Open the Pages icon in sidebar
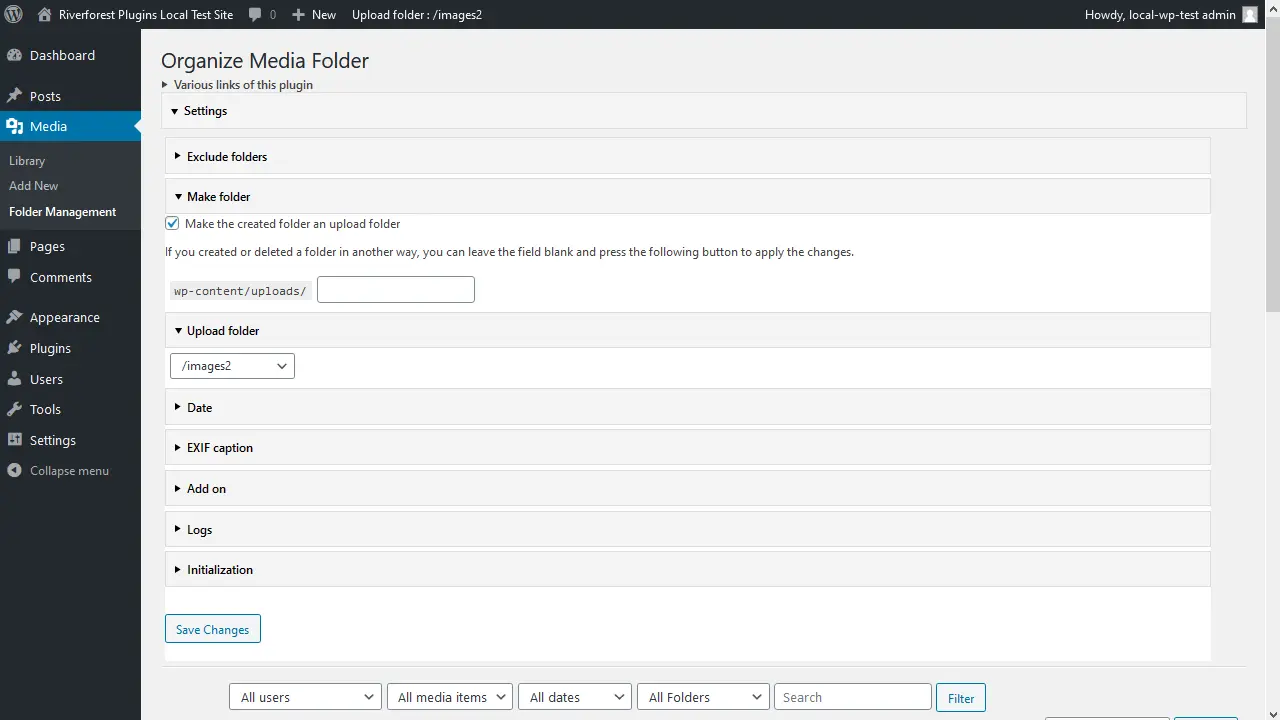 [17, 246]
